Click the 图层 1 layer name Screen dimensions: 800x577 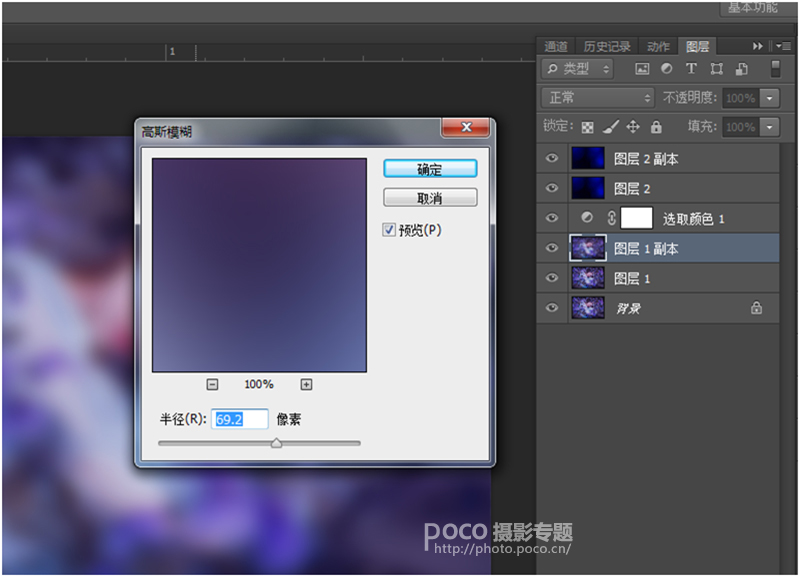tap(632, 279)
